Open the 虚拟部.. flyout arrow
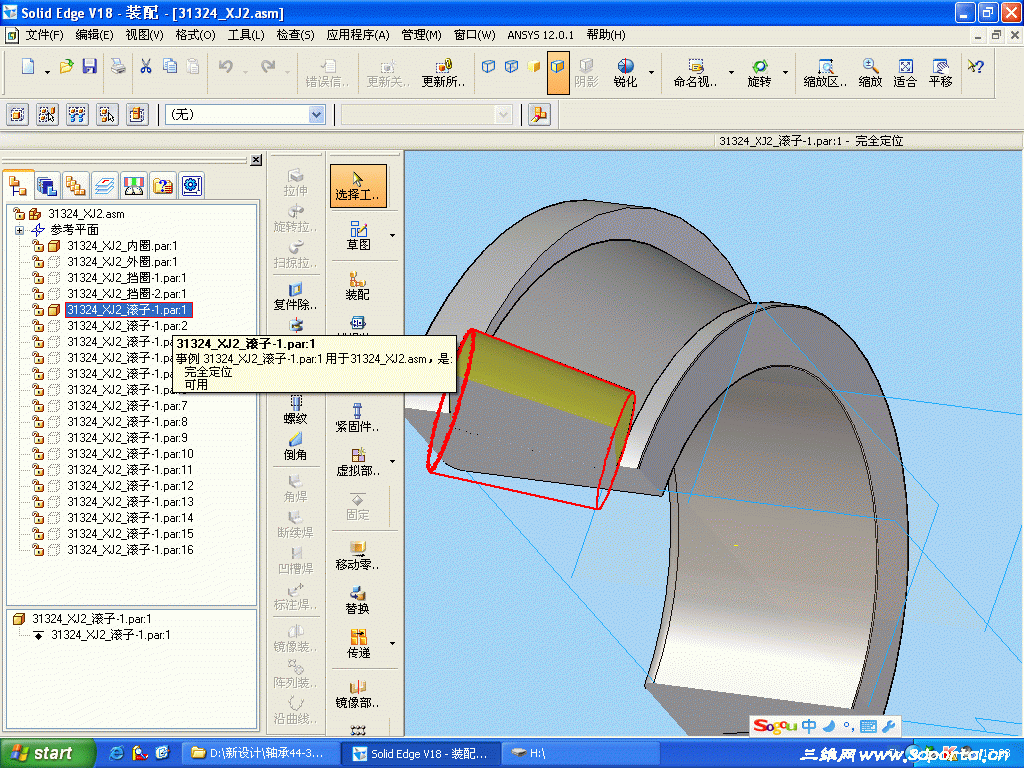The image size is (1024, 768). point(392,461)
